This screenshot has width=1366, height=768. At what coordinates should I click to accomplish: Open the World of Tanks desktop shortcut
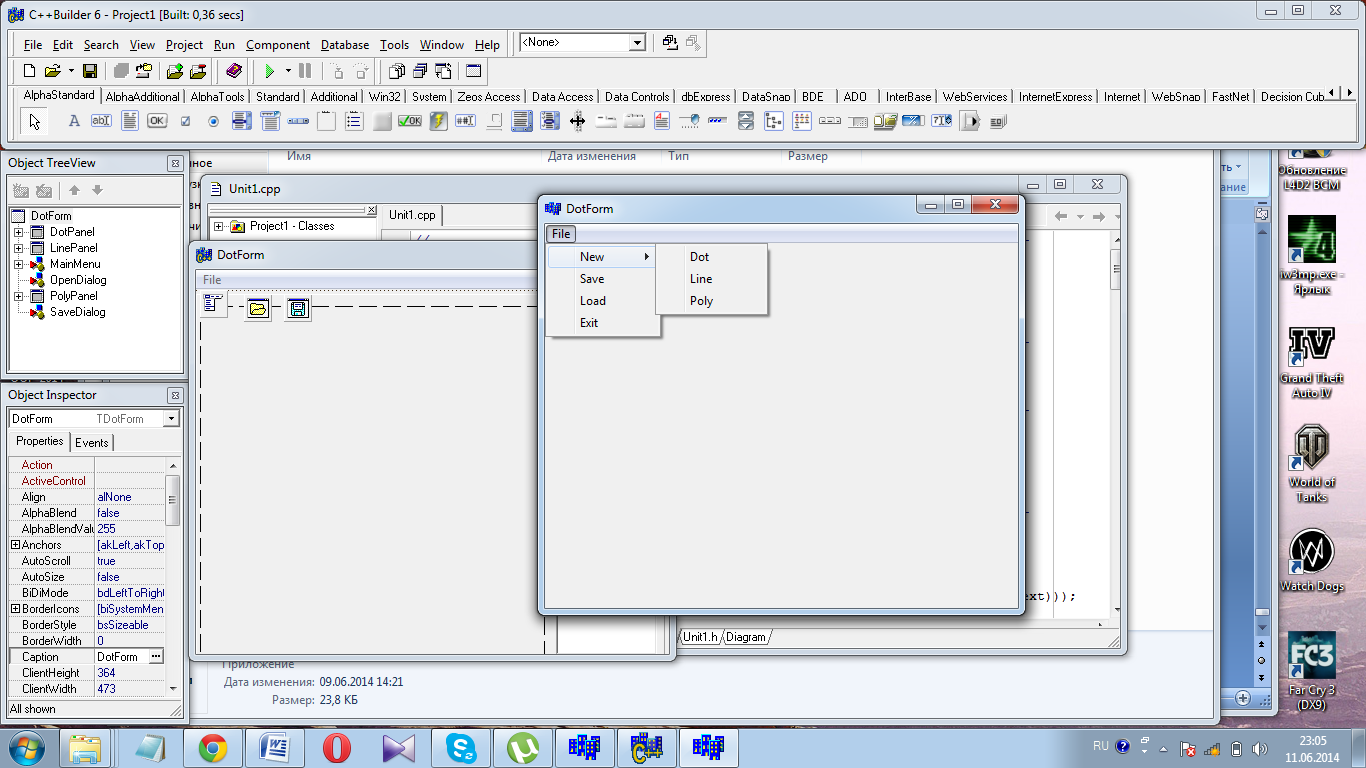(1311, 463)
